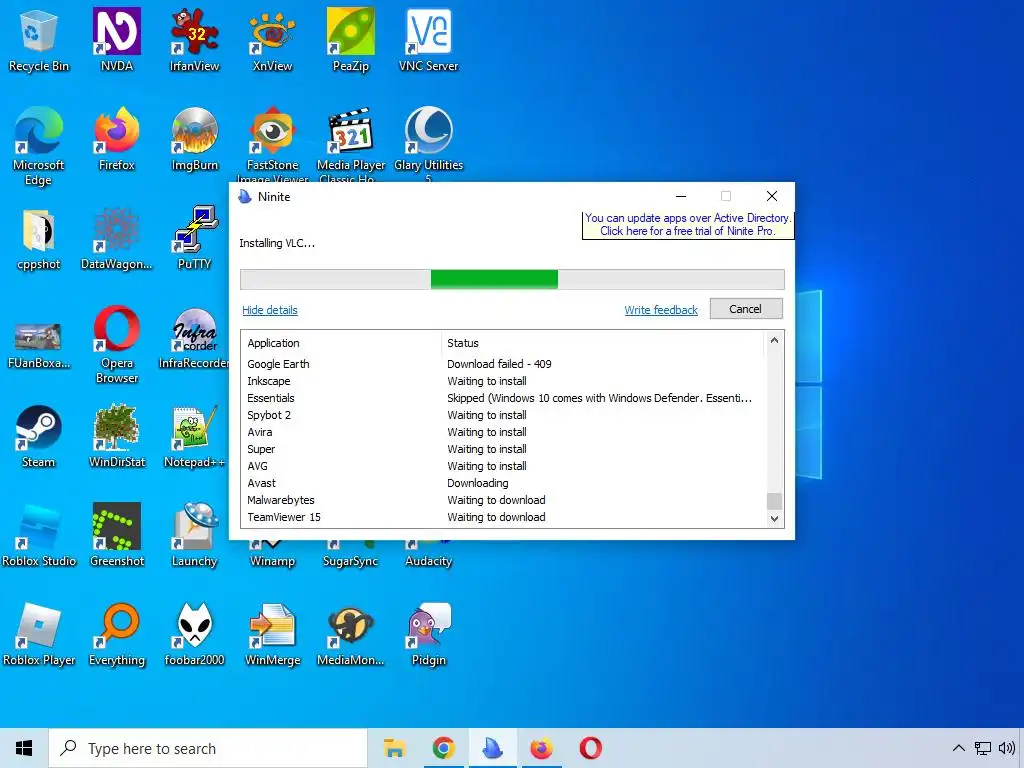The width and height of the screenshot is (1024, 768).
Task: Select the TeamViewer 15 row
Action: tap(503, 517)
